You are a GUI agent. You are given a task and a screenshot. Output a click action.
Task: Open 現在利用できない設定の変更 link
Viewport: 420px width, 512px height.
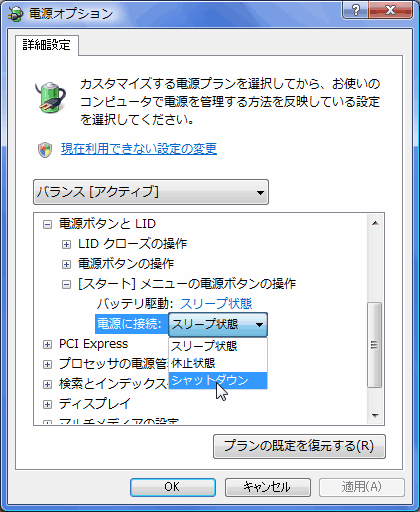click(139, 149)
